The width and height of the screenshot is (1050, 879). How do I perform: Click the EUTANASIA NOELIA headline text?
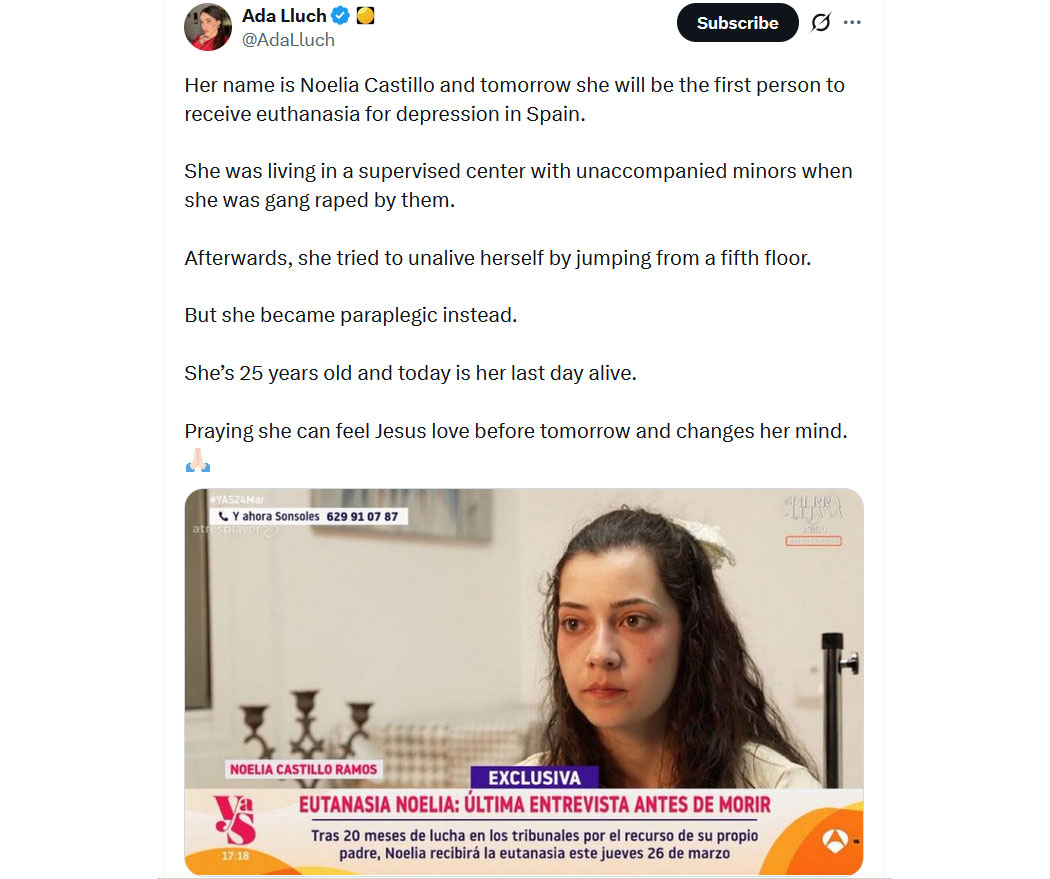[x=534, y=804]
